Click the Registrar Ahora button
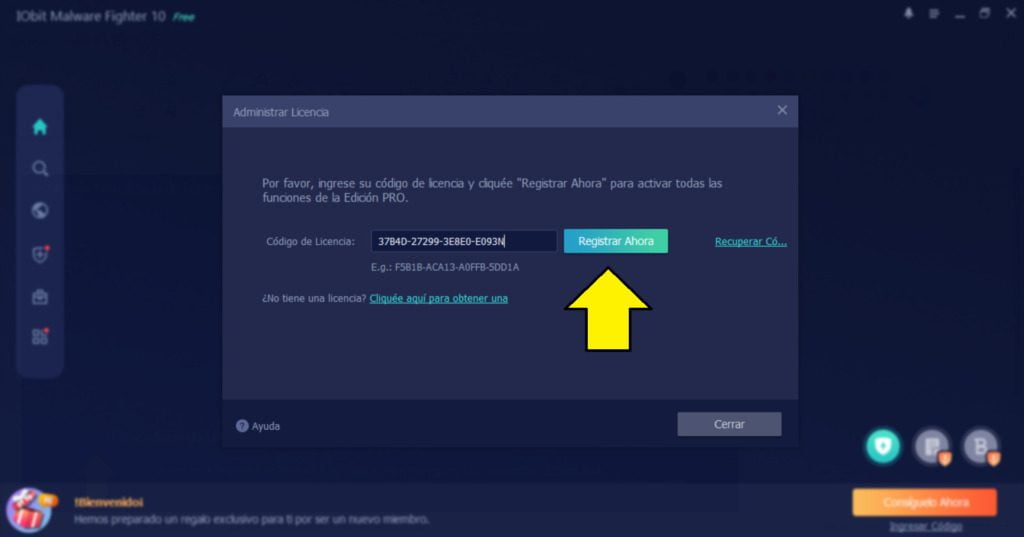Image resolution: width=1024 pixels, height=537 pixels. click(616, 241)
